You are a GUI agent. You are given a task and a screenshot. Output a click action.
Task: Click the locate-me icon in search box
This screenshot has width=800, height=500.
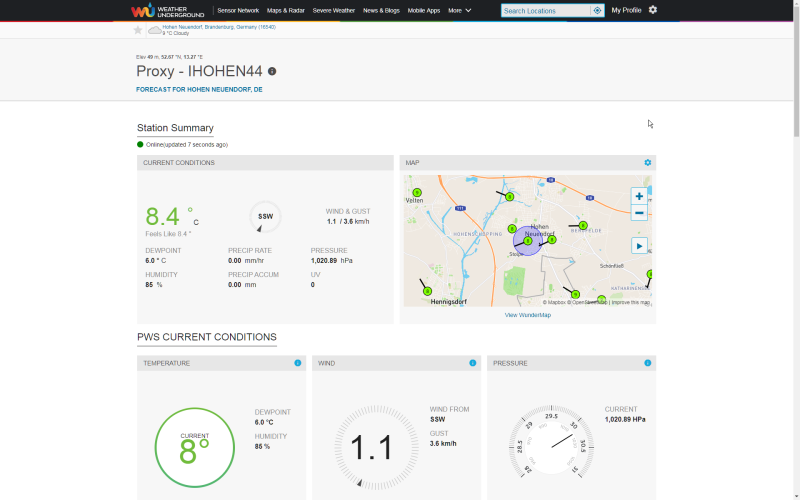click(x=597, y=10)
